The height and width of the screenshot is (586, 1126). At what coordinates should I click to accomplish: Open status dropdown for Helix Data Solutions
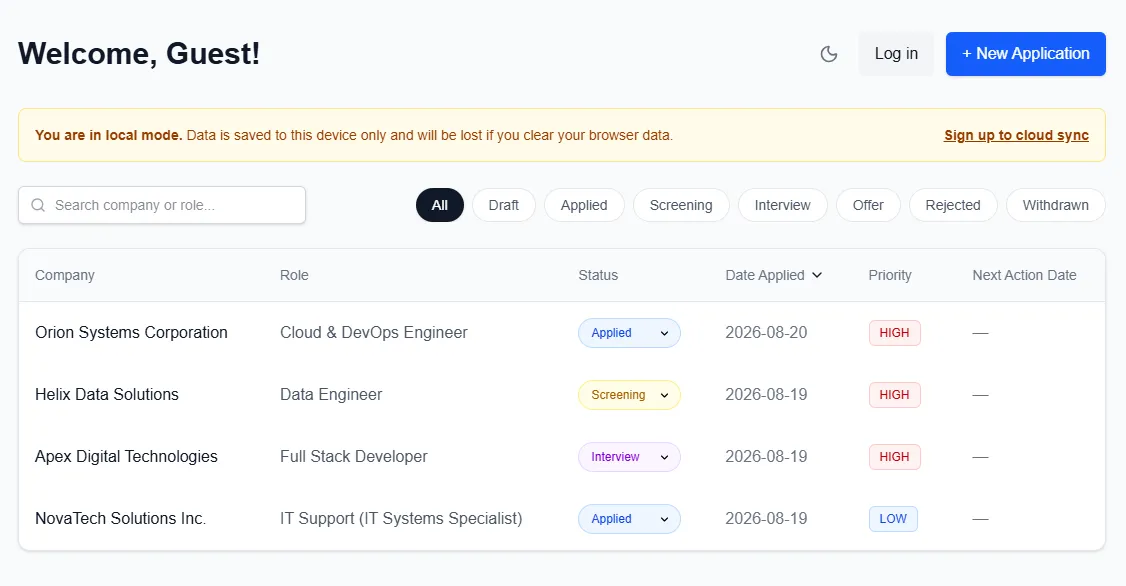[629, 395]
